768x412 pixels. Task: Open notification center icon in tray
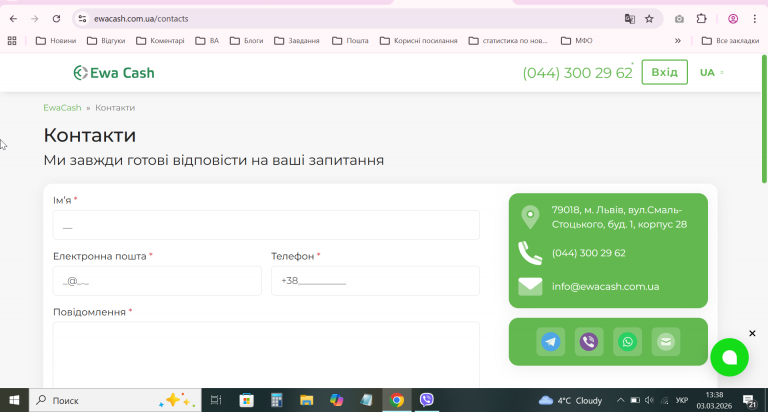749,401
